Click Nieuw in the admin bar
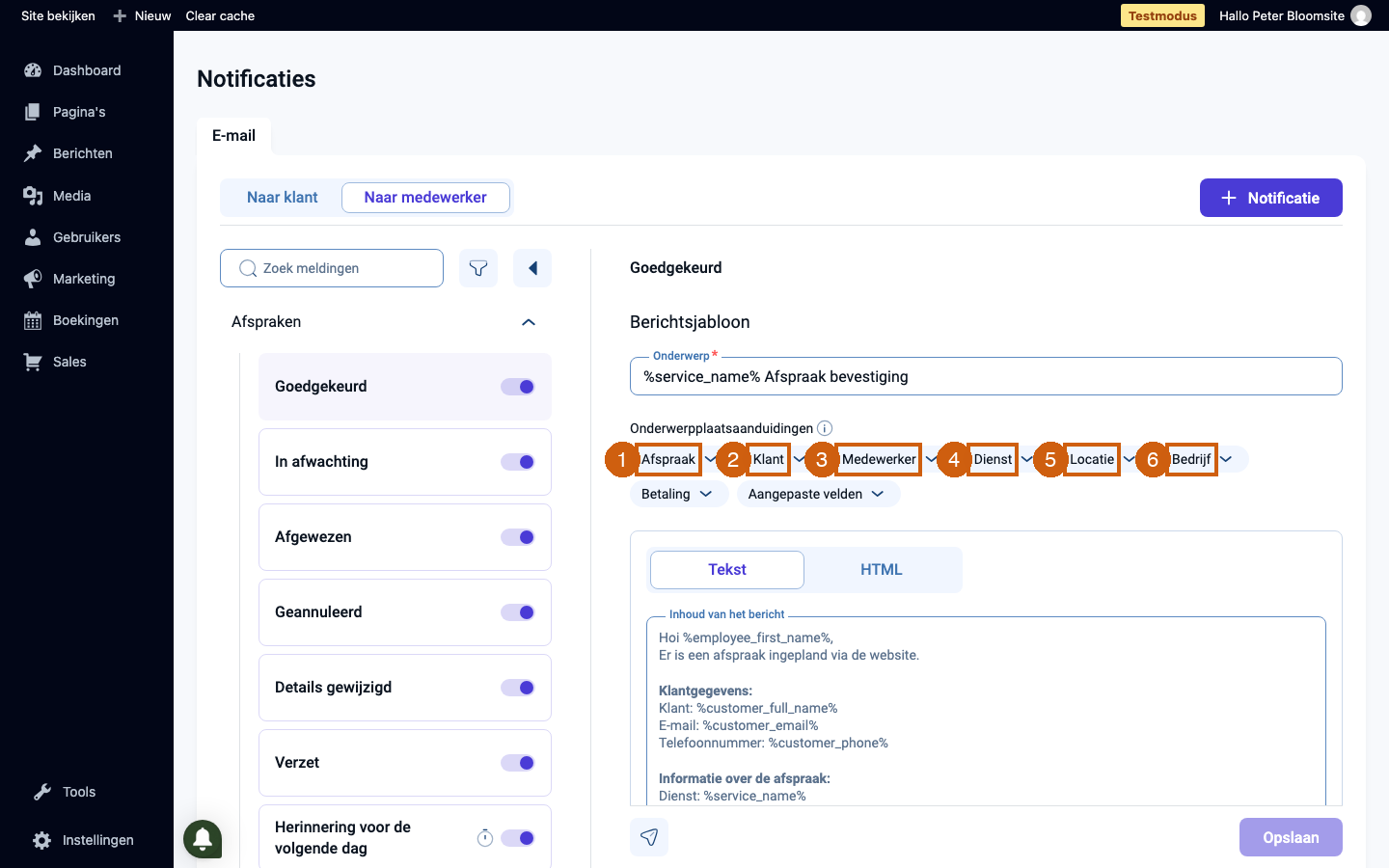Viewport: 1389px width, 868px height. (x=152, y=15)
